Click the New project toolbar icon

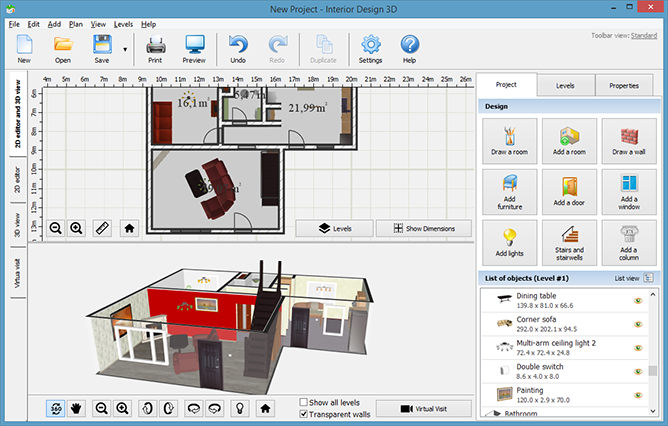point(24,49)
